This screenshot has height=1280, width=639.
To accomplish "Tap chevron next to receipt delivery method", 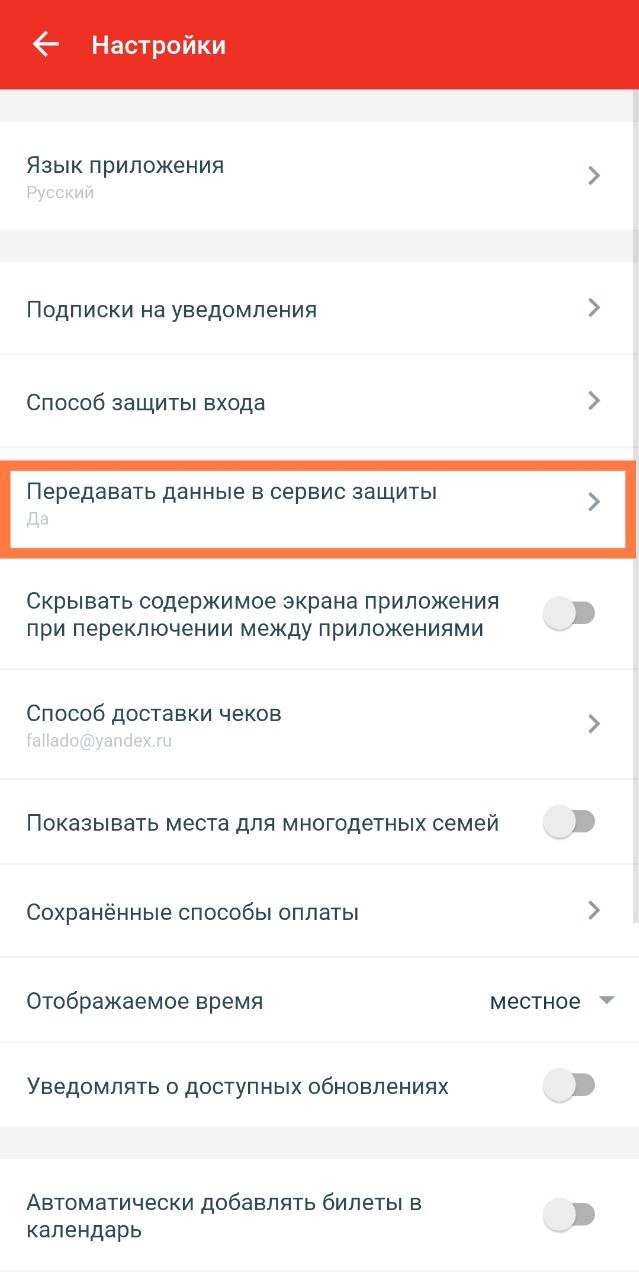I will click(x=594, y=723).
